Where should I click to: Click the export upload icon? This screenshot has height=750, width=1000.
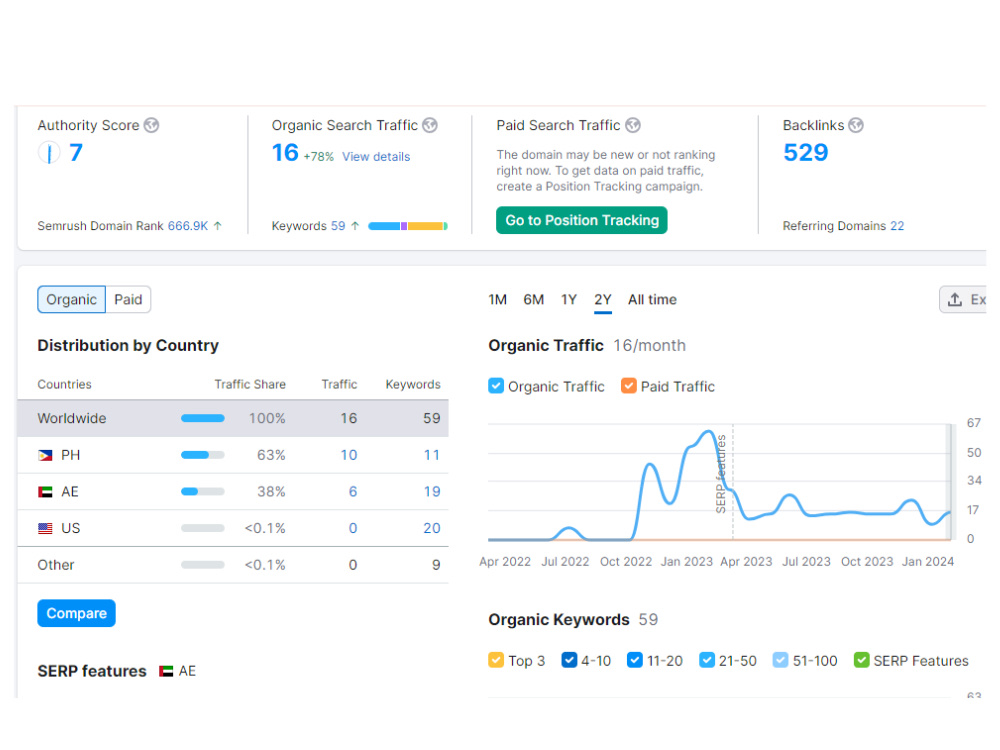[x=955, y=300]
